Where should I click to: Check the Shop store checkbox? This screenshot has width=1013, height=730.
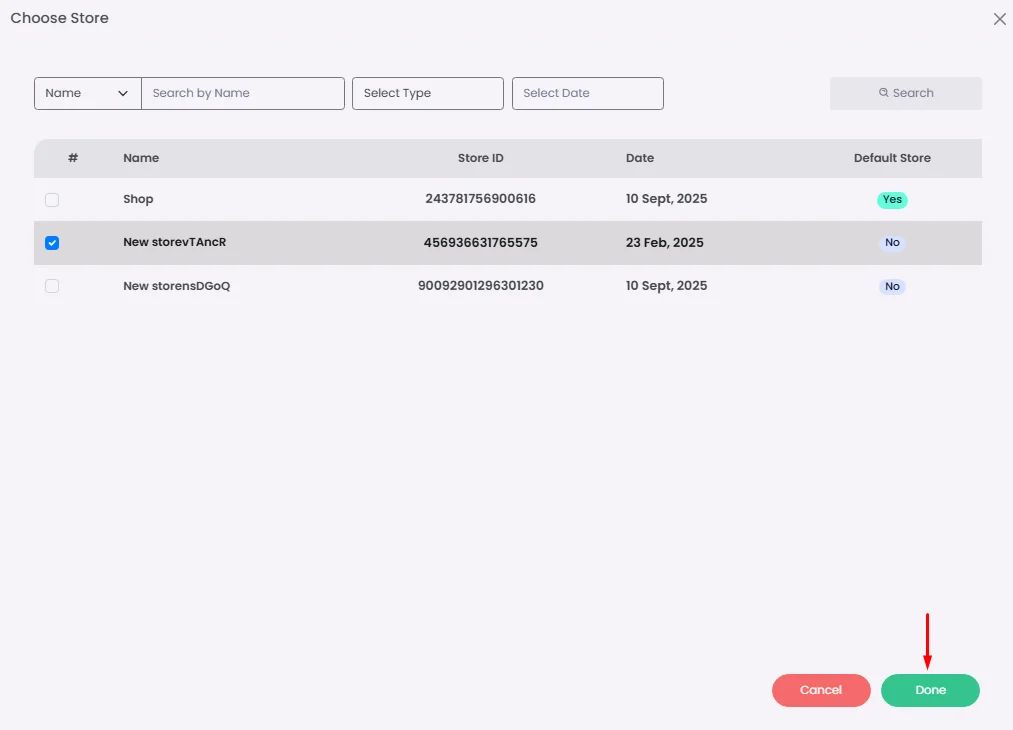coord(52,200)
